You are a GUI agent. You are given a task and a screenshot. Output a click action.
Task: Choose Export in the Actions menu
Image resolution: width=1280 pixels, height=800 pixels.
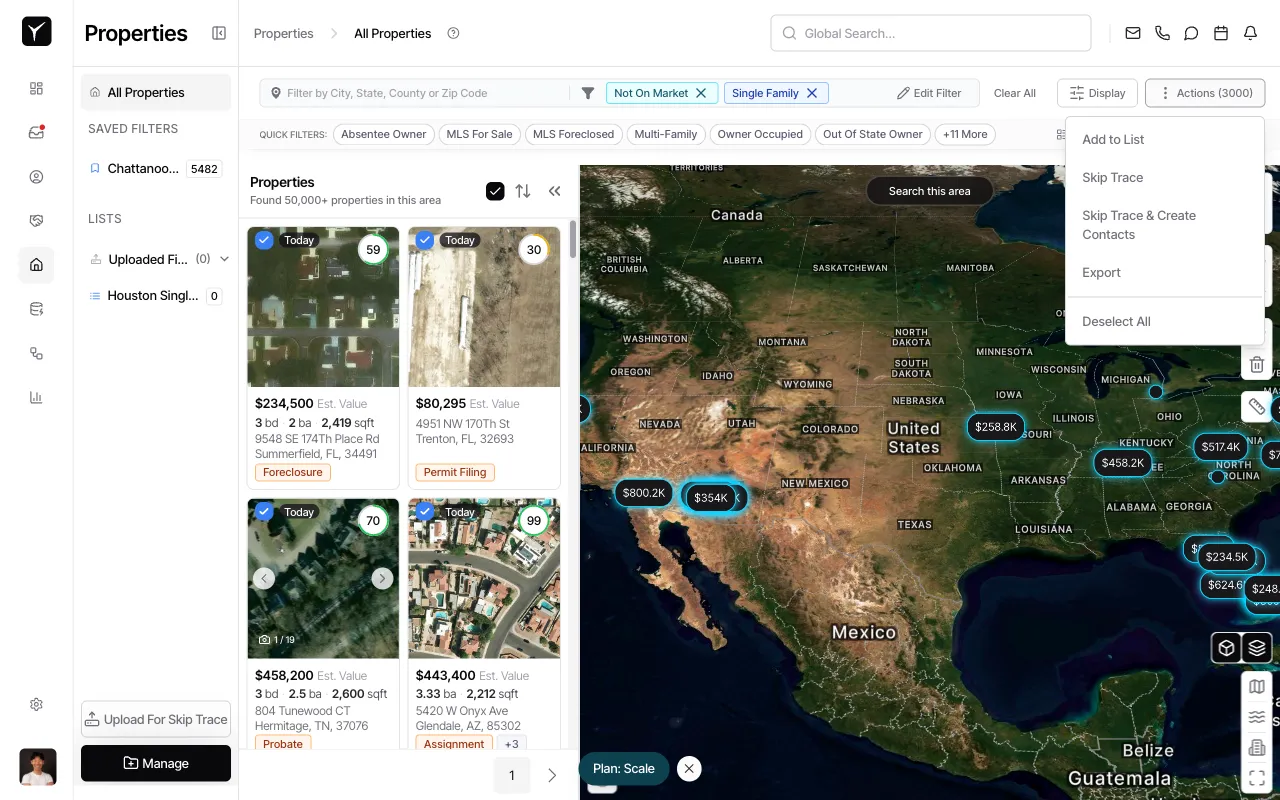point(1101,272)
